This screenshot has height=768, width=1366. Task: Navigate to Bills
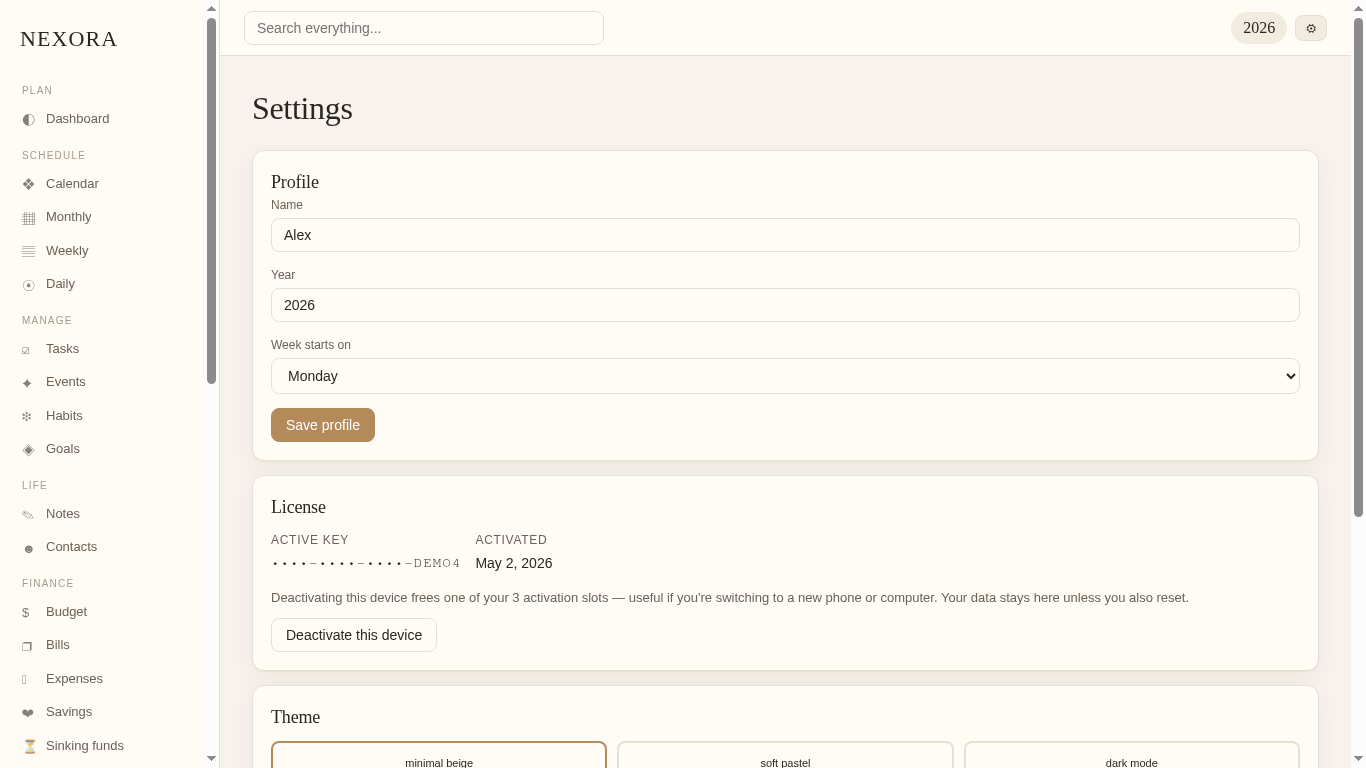pos(102,645)
